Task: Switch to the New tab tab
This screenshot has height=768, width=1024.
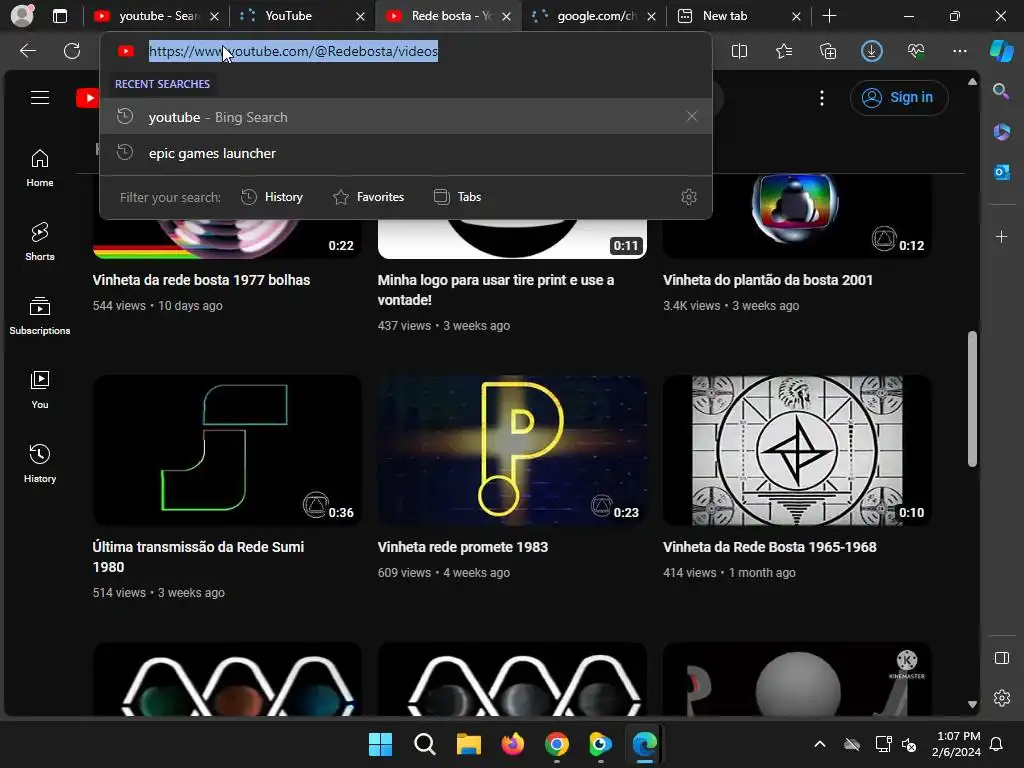Action: (x=737, y=16)
